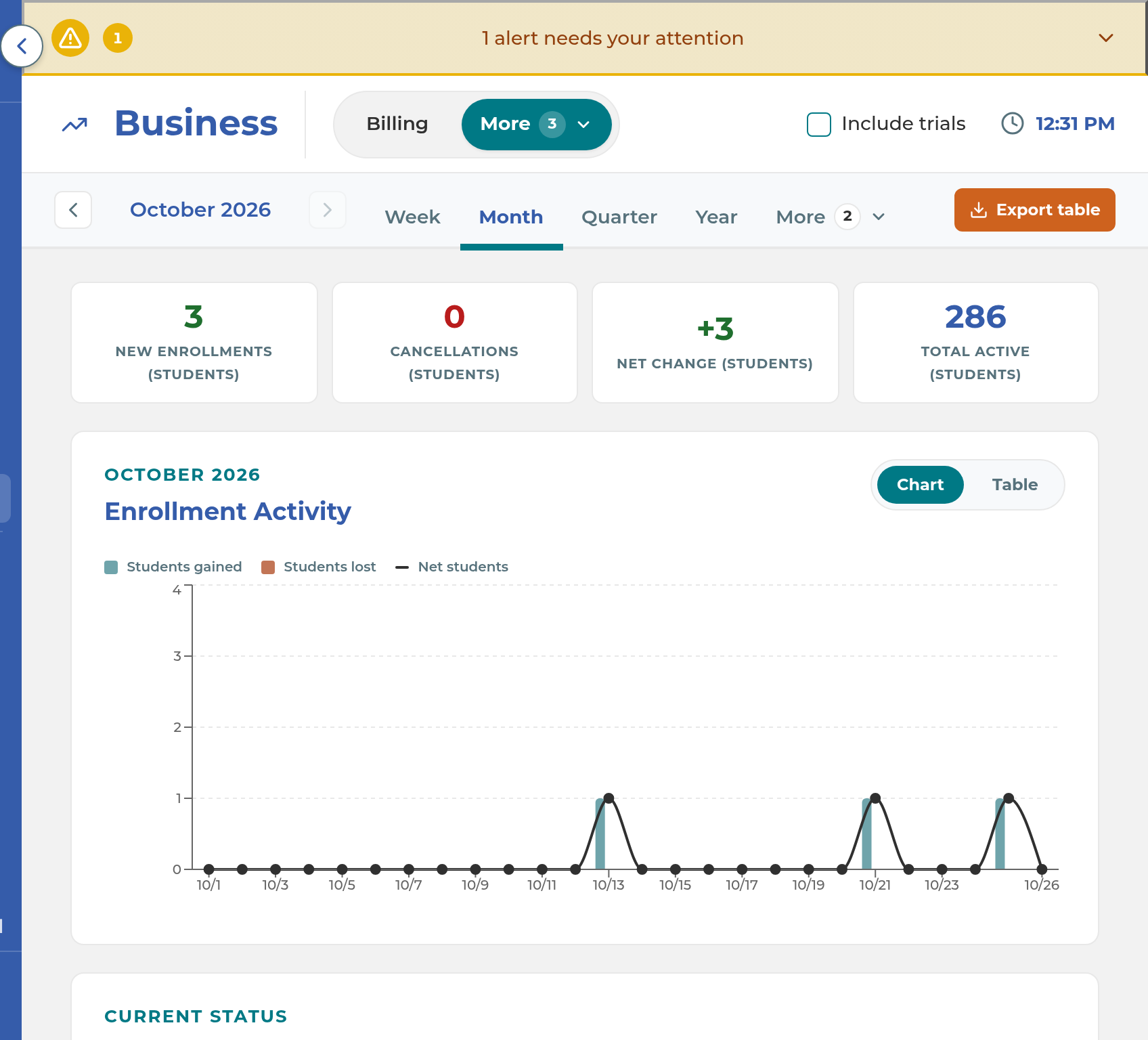Click the yellow warning triangle icon

(x=70, y=38)
